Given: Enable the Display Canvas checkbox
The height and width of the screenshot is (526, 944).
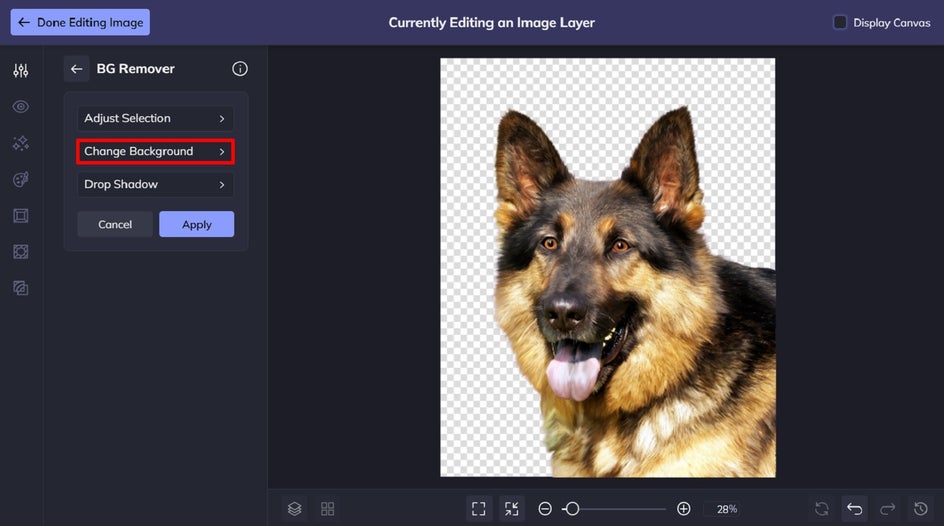Looking at the screenshot, I should pyautogui.click(x=840, y=22).
